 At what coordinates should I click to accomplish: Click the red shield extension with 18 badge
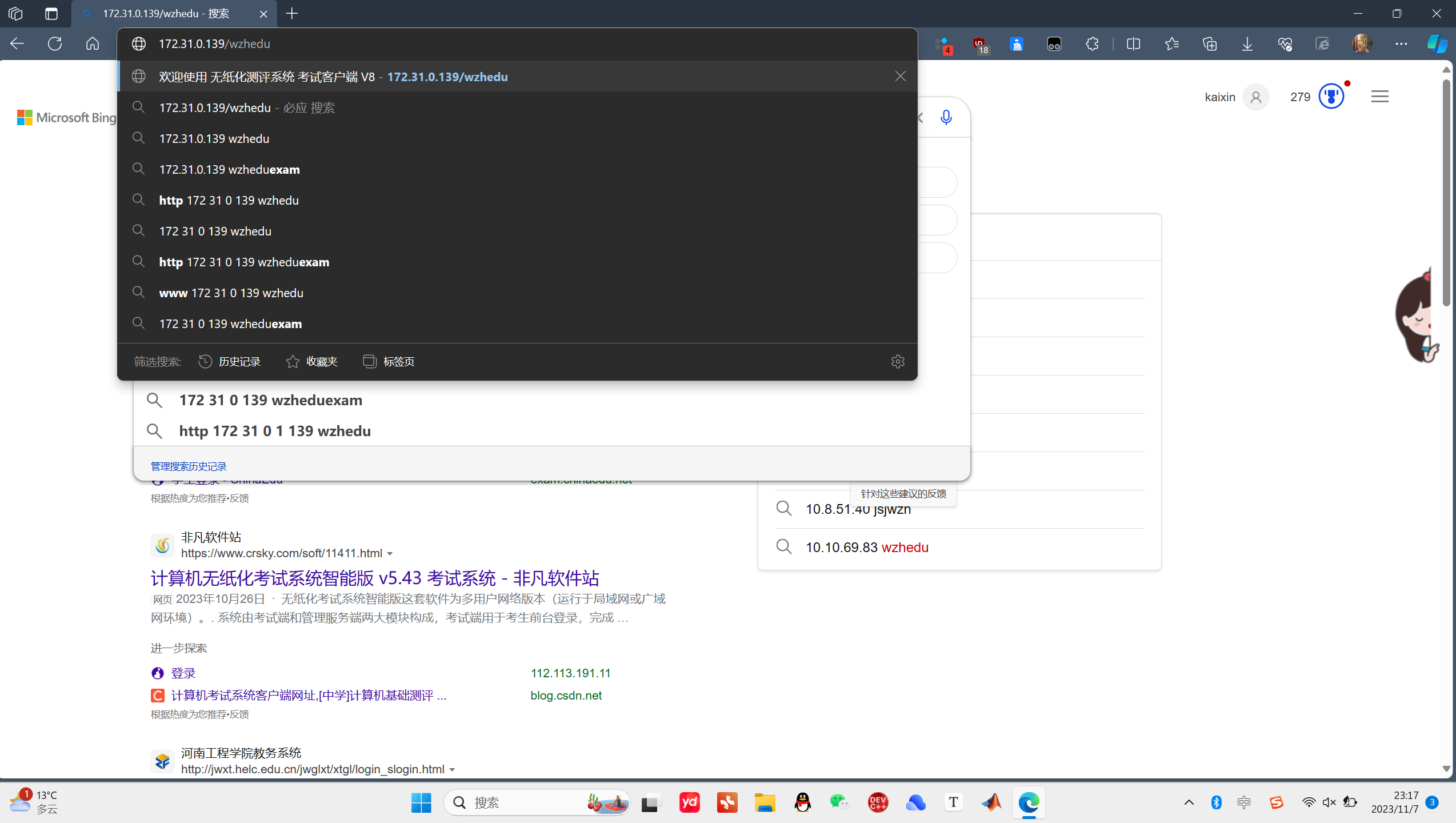click(x=980, y=45)
